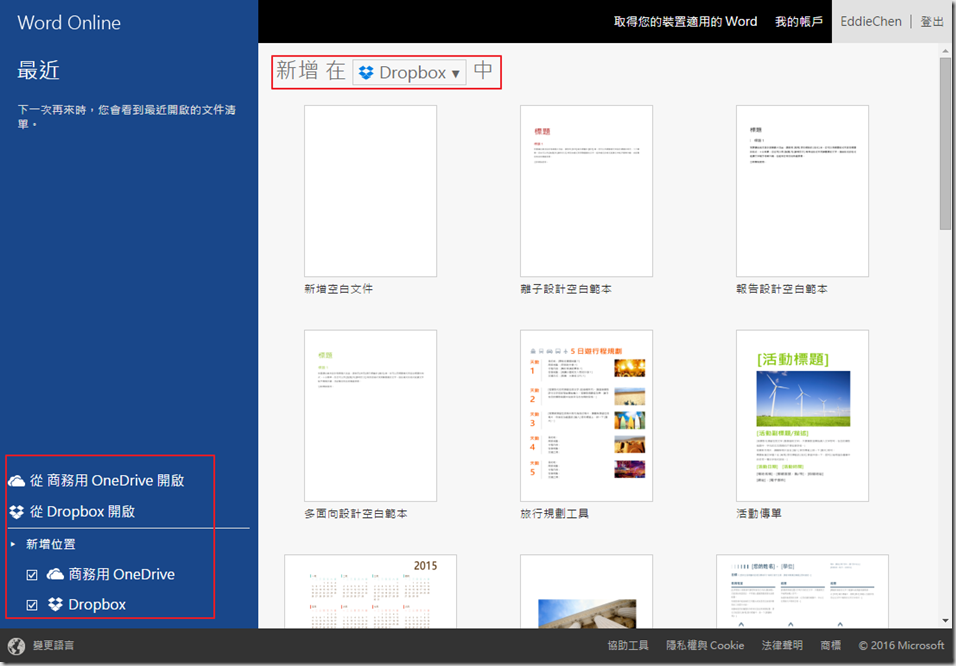
Task: Click the cloud icon next to 商務用 OneDrive checkbox
Action: pyautogui.click(x=55, y=575)
